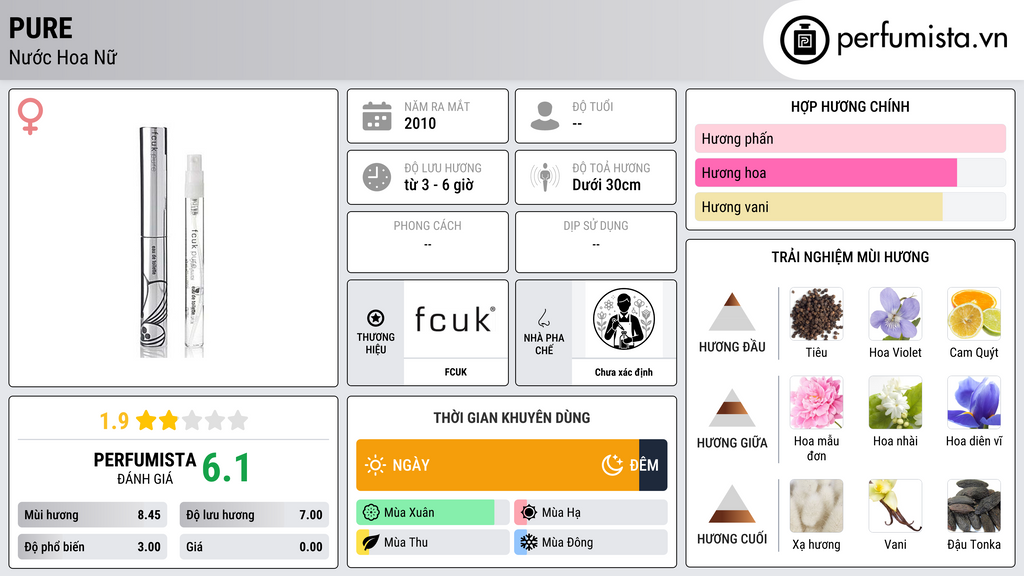Click the nose icon above Nhà pha chế
Viewport: 1024px width, 576px height.
pos(543,318)
